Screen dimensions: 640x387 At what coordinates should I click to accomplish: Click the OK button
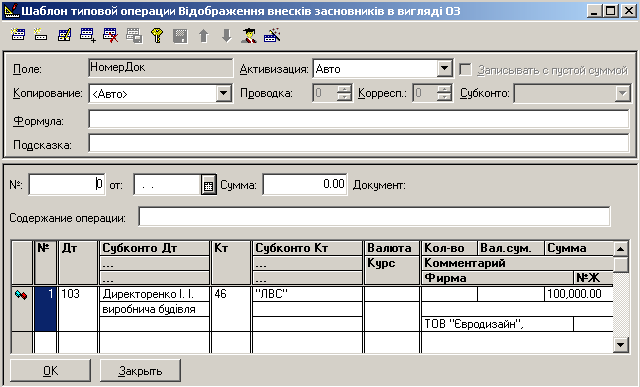tap(51, 371)
